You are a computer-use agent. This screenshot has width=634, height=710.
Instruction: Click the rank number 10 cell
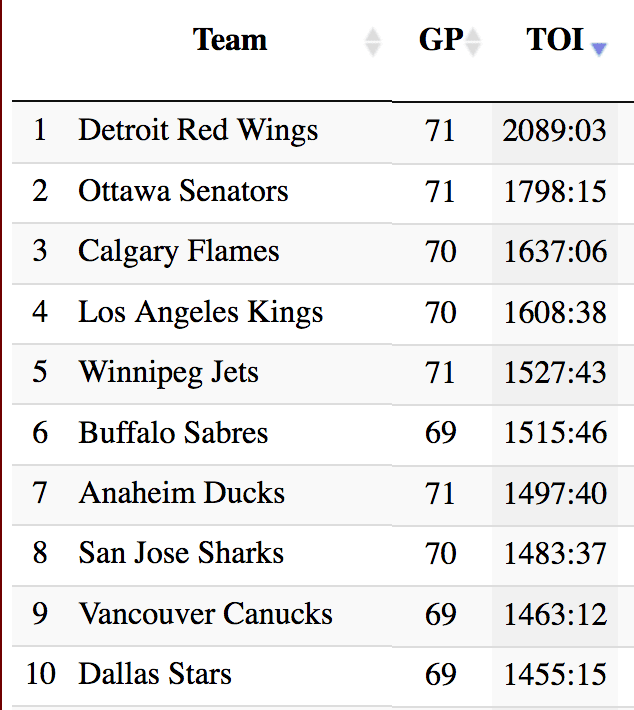40,673
